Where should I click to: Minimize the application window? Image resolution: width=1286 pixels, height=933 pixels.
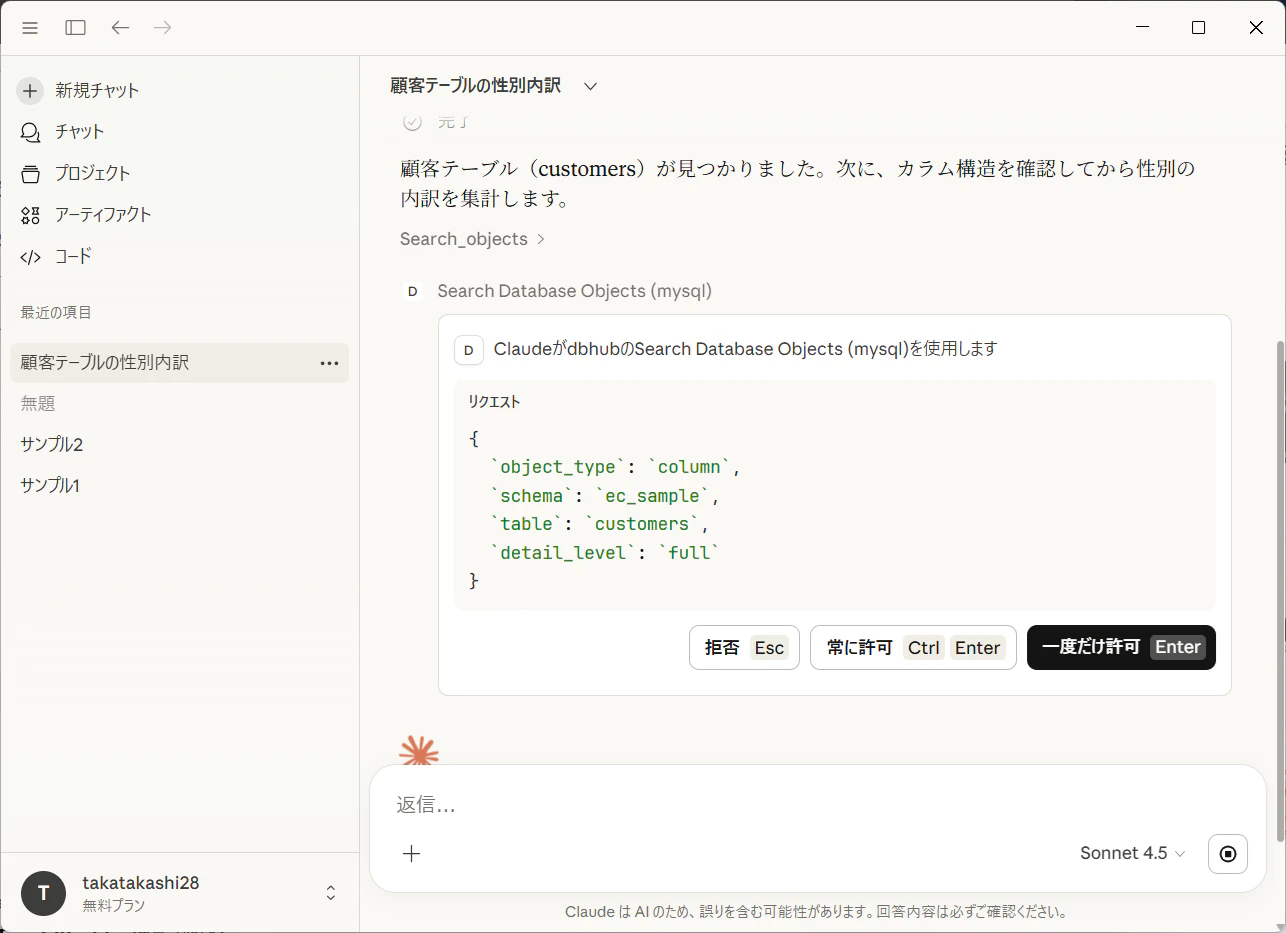point(1141,28)
